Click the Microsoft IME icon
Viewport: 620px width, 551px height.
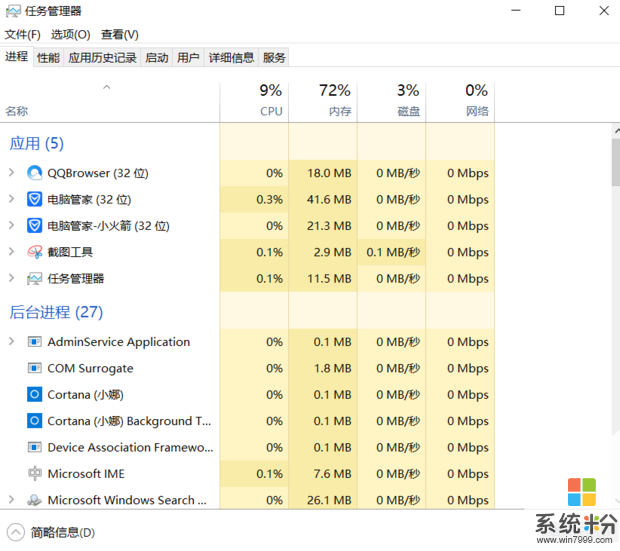coord(34,473)
